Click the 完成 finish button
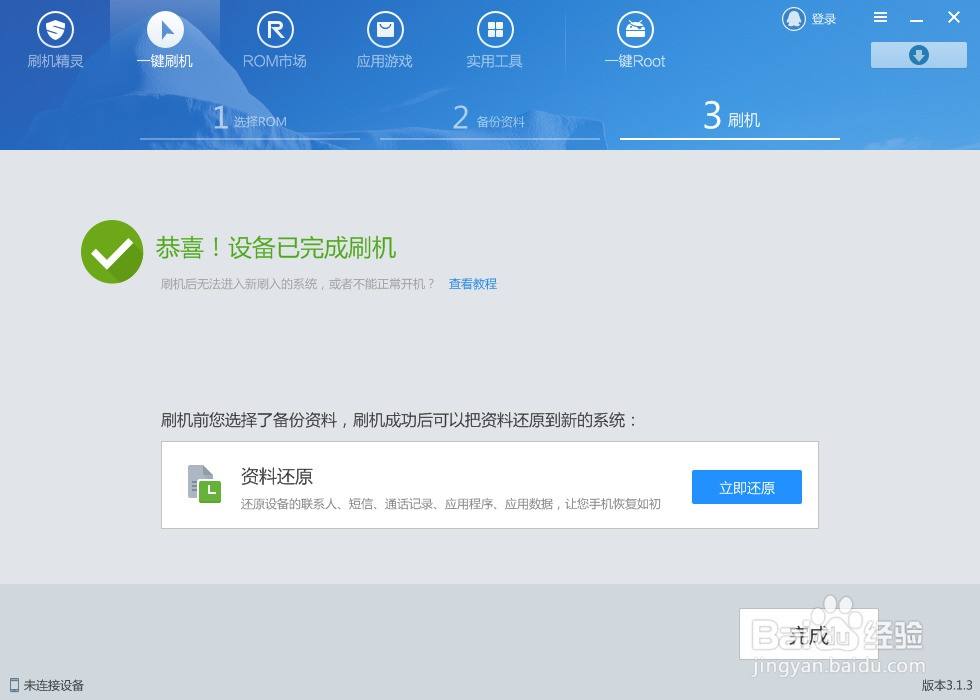The height and width of the screenshot is (700, 980). (x=808, y=634)
